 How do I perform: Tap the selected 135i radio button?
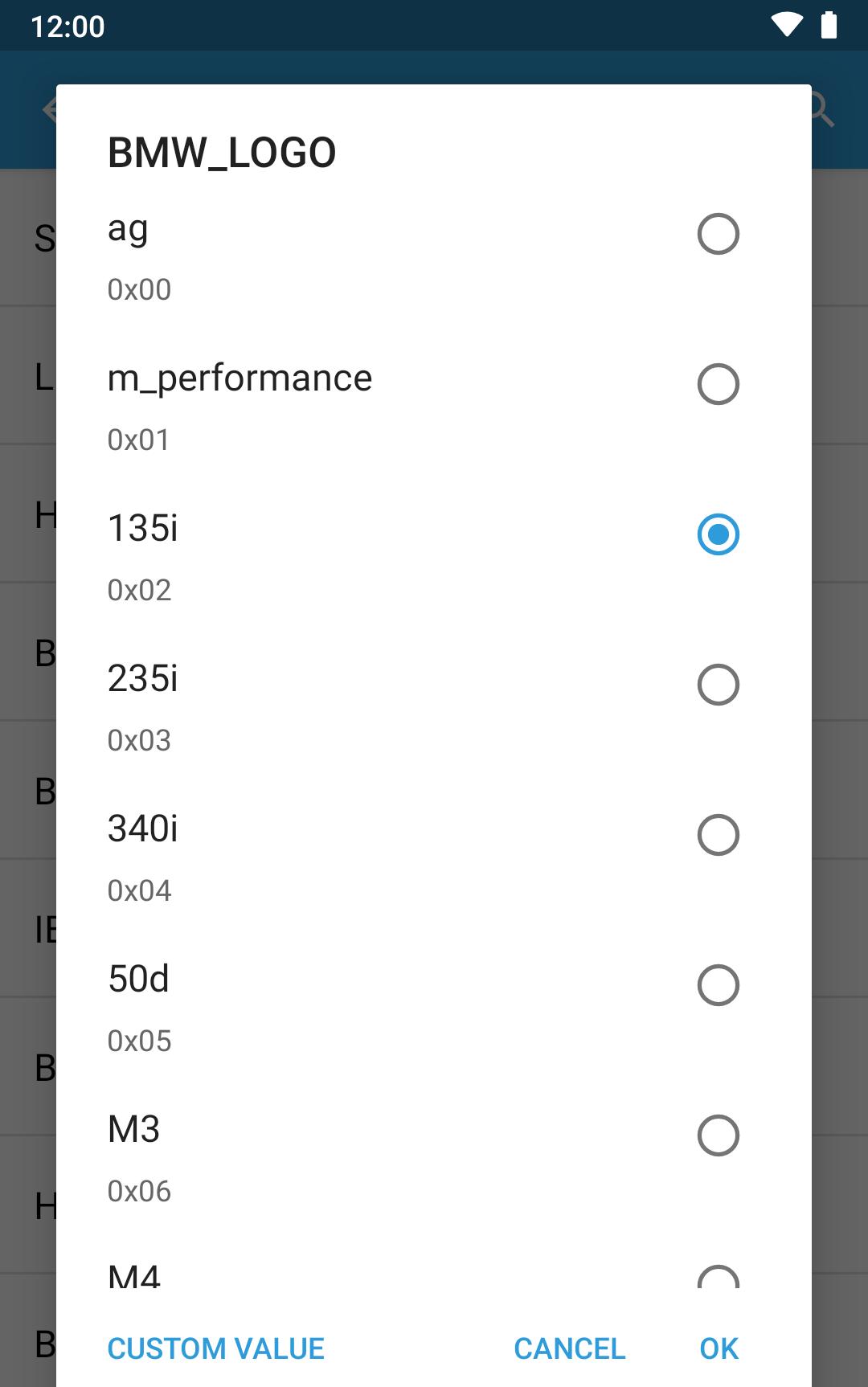coord(718,534)
